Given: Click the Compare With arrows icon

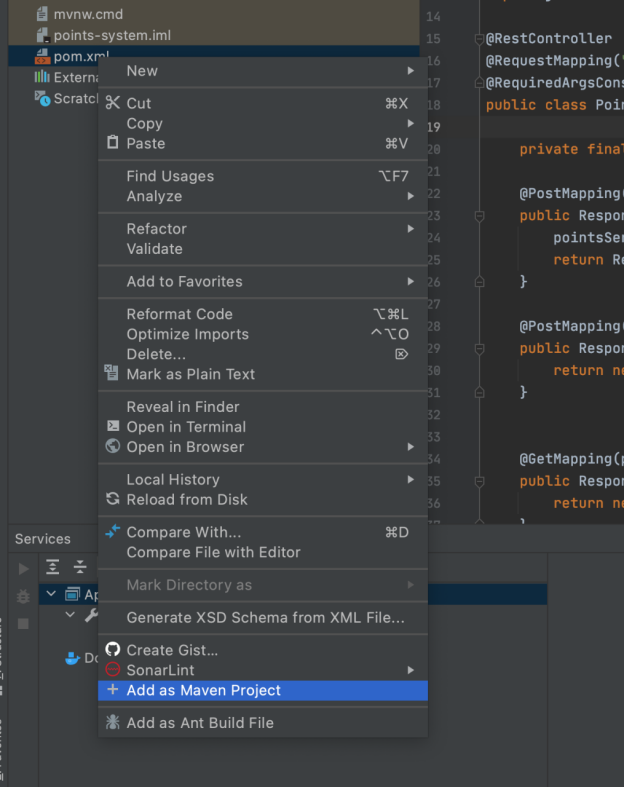Looking at the screenshot, I should (x=113, y=531).
